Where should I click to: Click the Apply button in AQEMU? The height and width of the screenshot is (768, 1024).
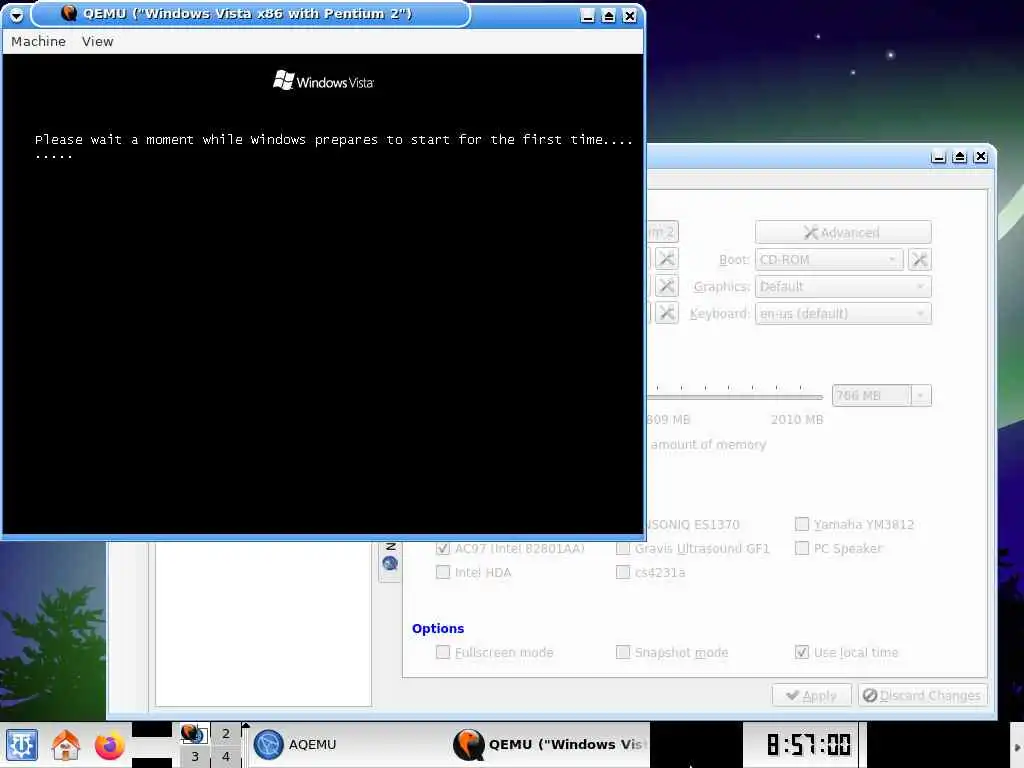tap(812, 696)
